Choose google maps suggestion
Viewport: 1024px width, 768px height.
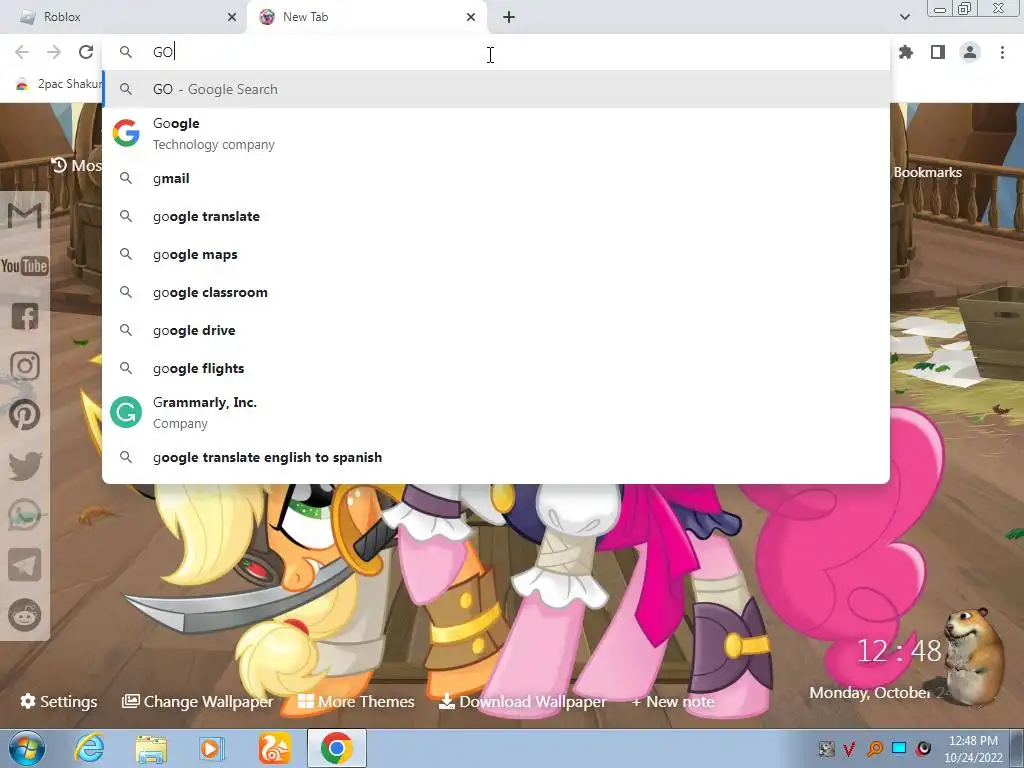pos(496,254)
